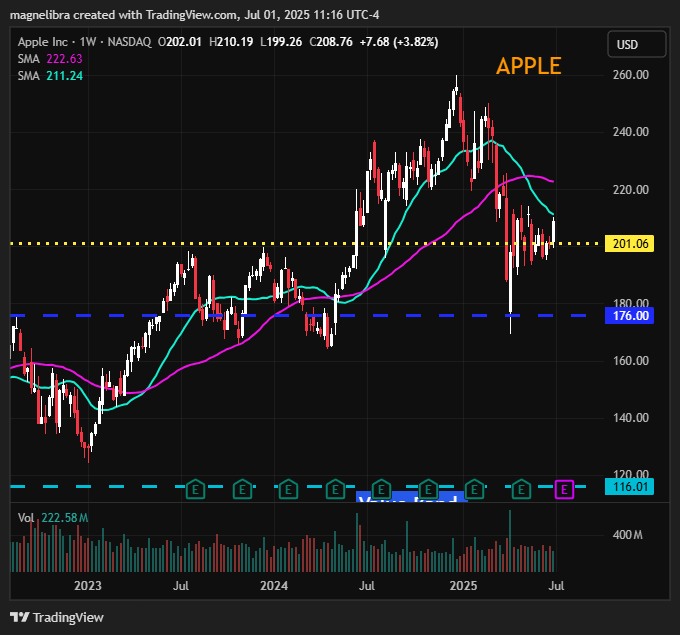Viewport: 680px width, 635px height.
Task: Click the close value C208.76
Action: click(331, 42)
